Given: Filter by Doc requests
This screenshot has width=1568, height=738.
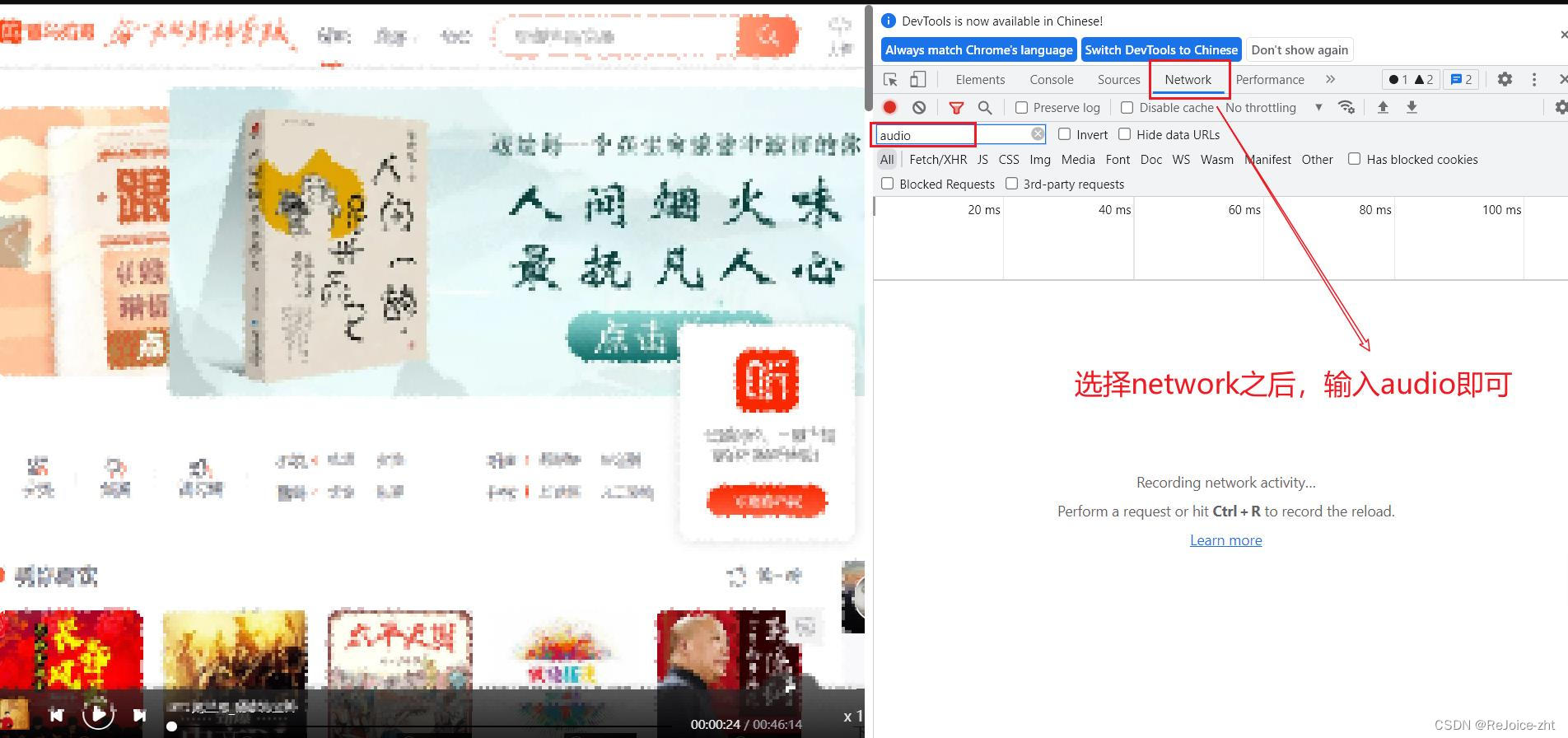Looking at the screenshot, I should 1151,159.
